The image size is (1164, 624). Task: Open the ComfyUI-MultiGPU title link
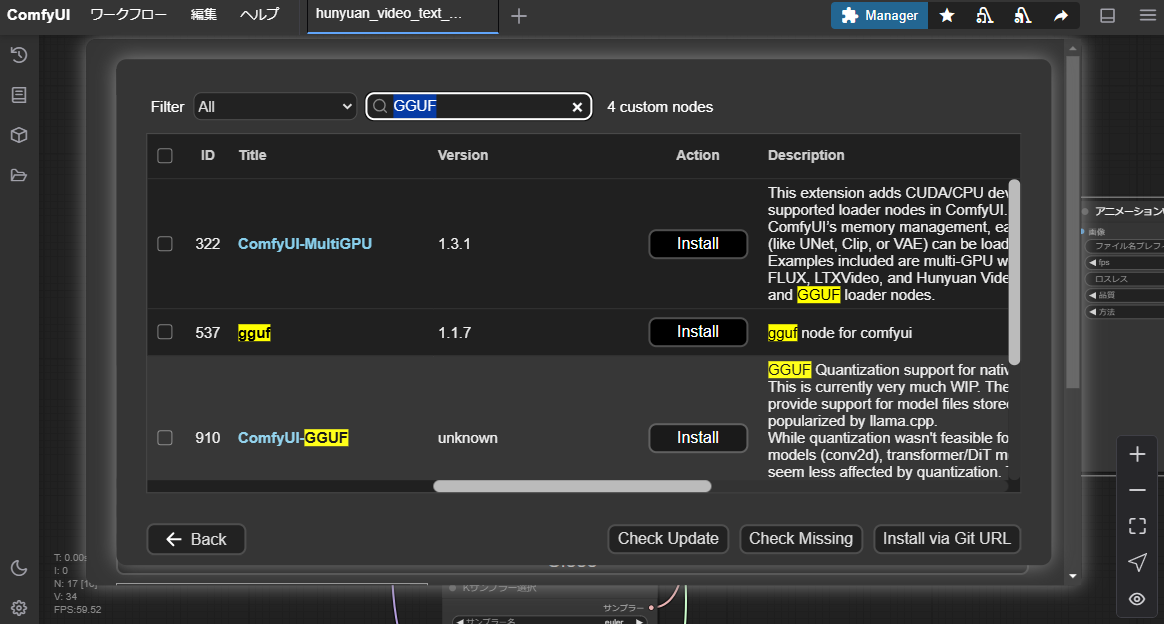304,243
